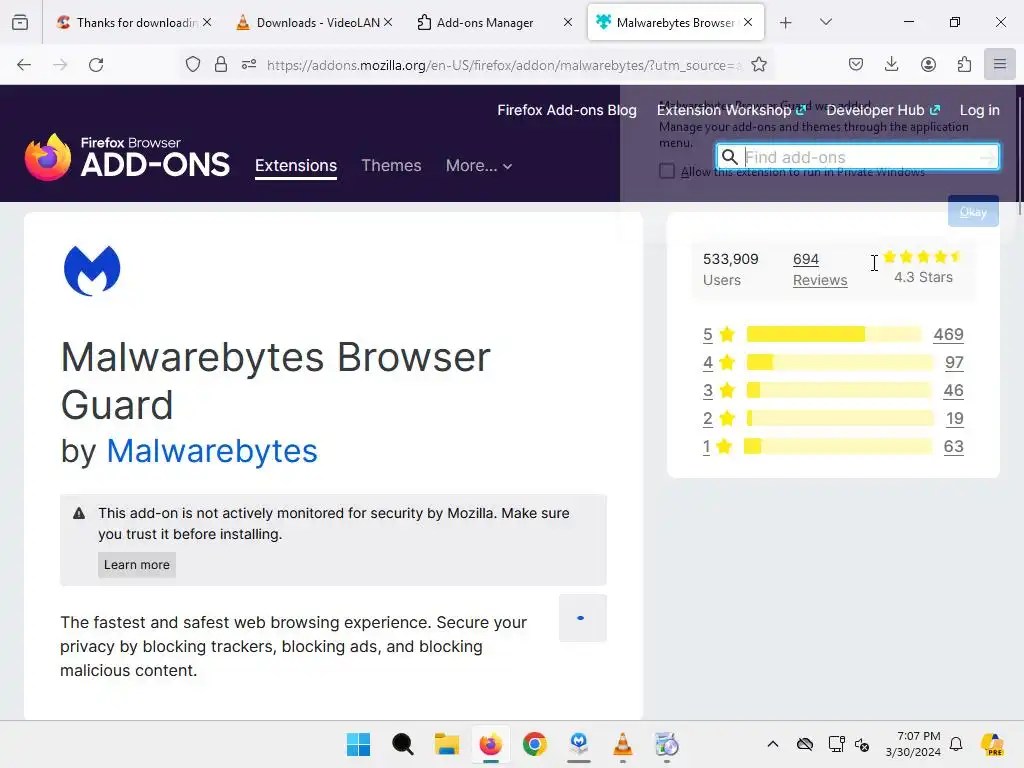The image size is (1024, 768).
Task: Open the 2-star reviews count 19
Action: 955,419
